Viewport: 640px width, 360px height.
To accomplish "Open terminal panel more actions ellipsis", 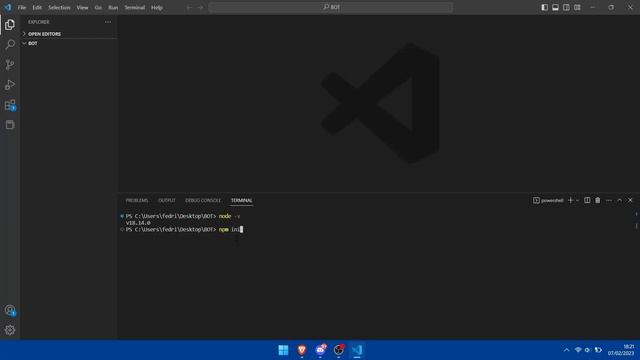I will [609, 200].
